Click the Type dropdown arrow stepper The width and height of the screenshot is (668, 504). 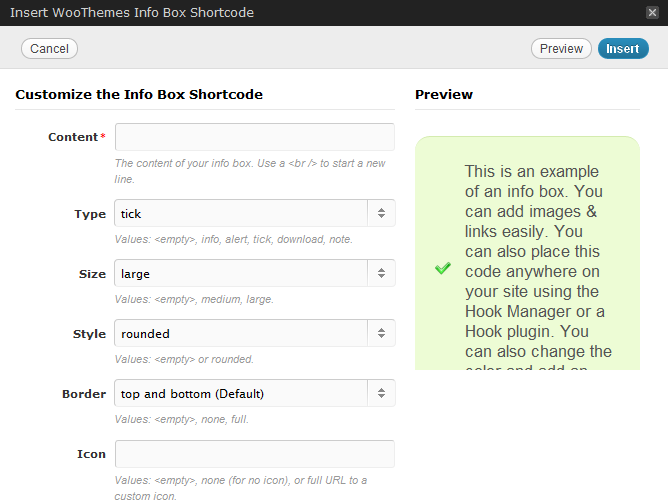(381, 213)
